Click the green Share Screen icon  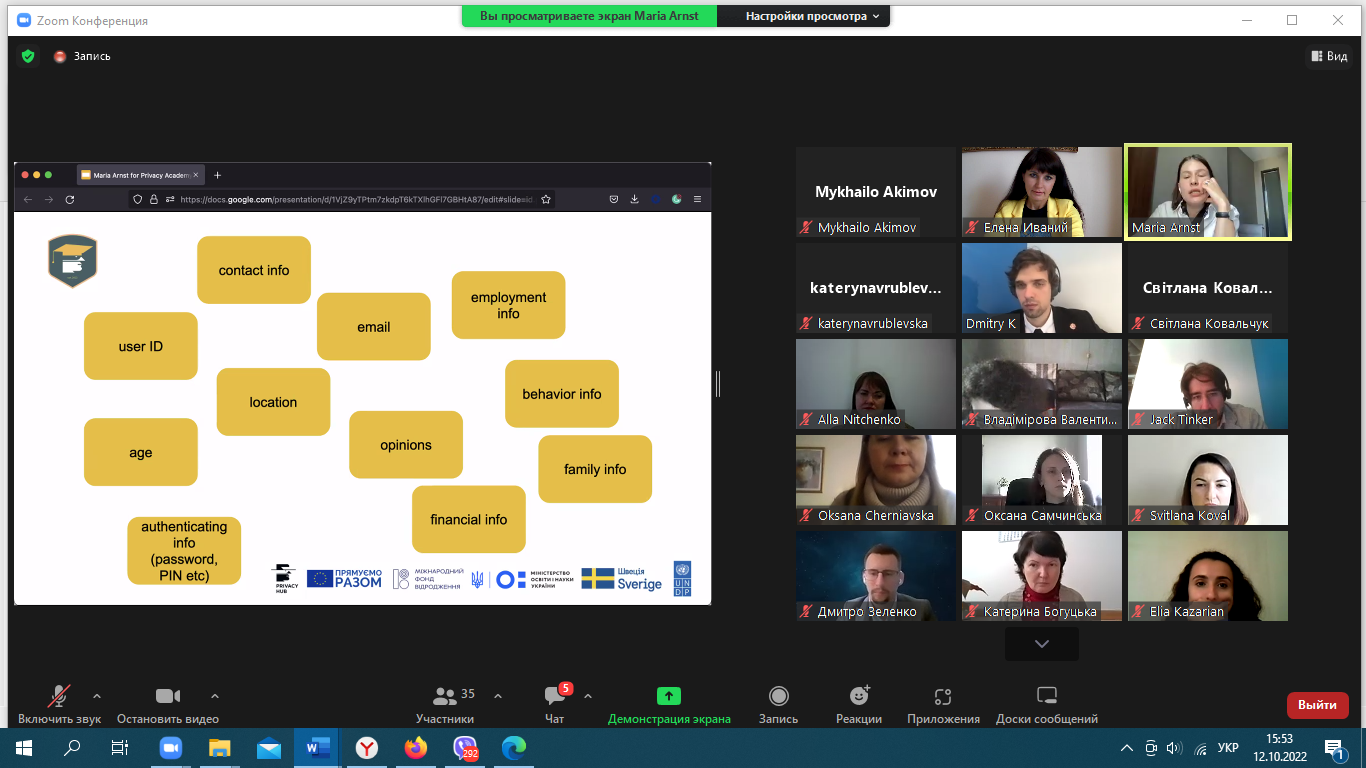pyautogui.click(x=668, y=696)
